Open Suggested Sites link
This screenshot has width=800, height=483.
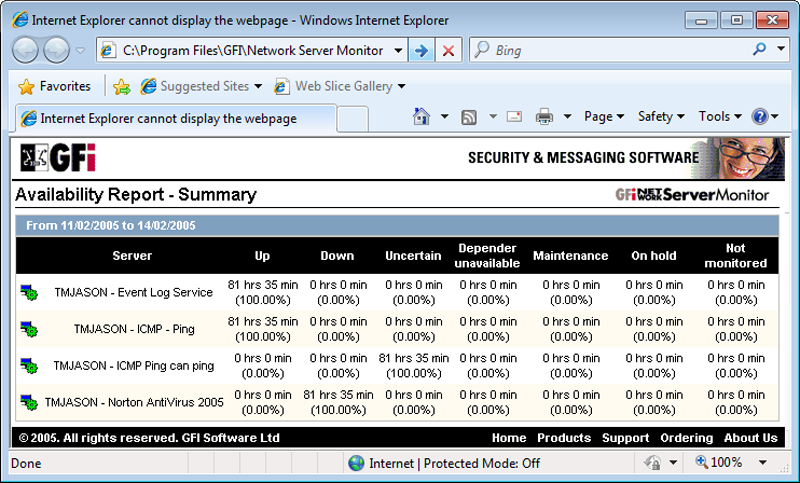202,86
